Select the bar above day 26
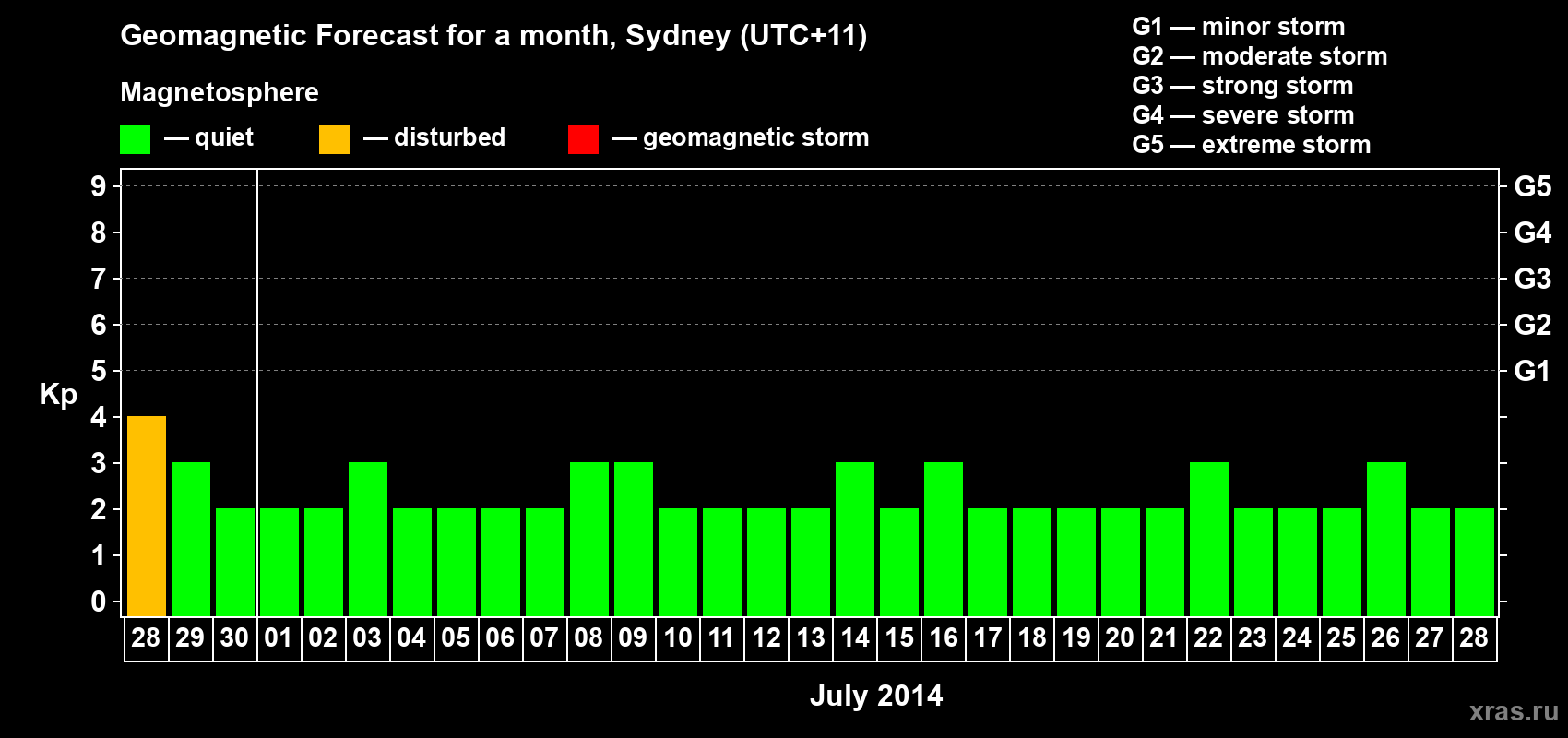This screenshot has height=738, width=1568. tap(1386, 539)
